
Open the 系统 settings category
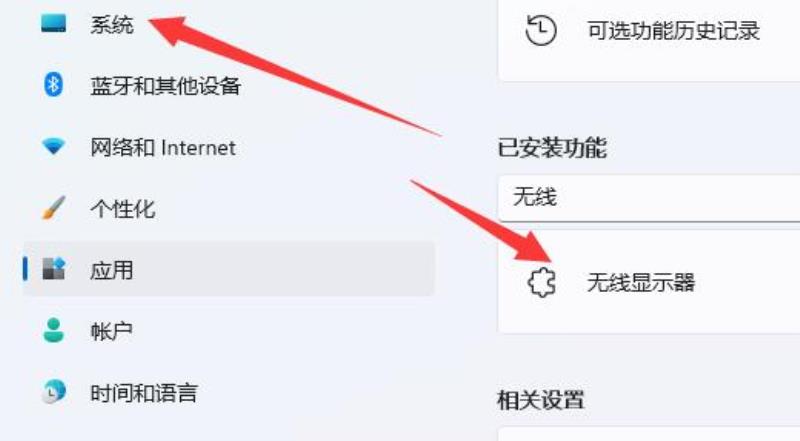pos(112,24)
